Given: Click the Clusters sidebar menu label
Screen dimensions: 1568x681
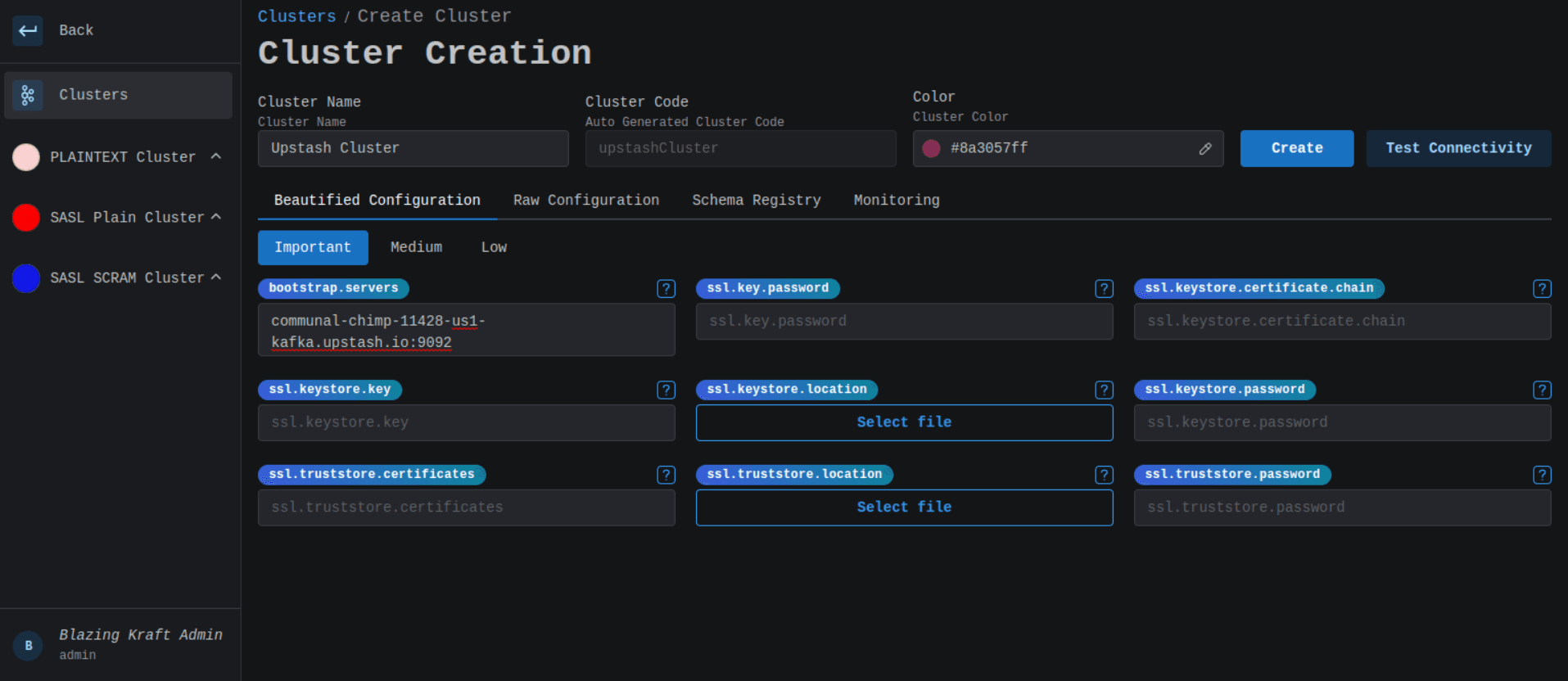Looking at the screenshot, I should coord(93,95).
